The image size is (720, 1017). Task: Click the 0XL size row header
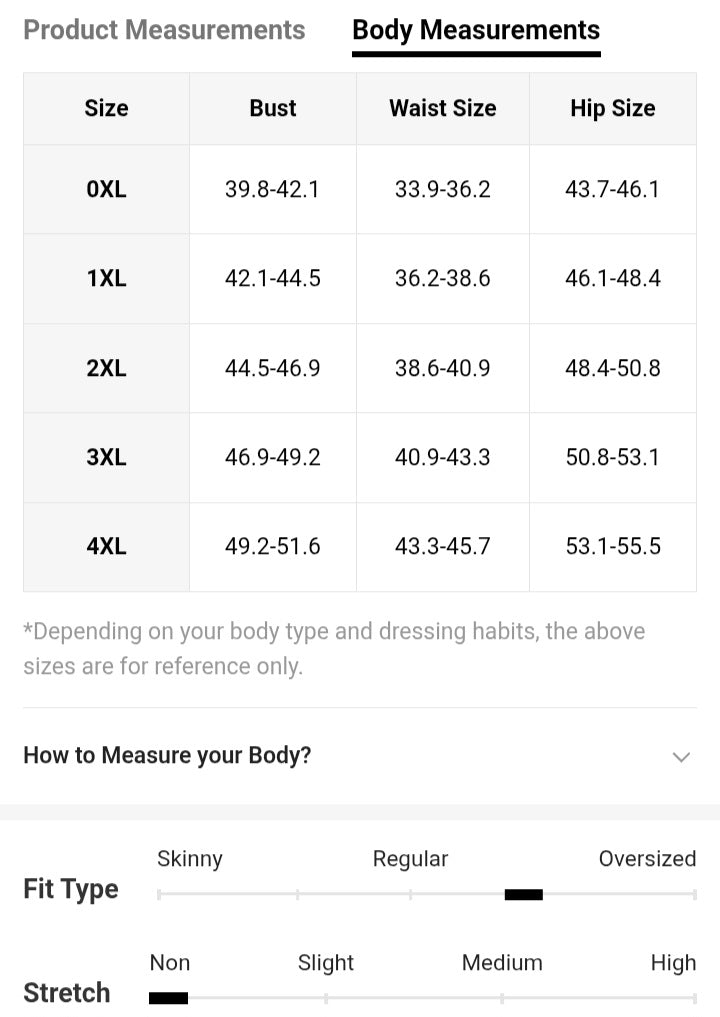tap(106, 189)
